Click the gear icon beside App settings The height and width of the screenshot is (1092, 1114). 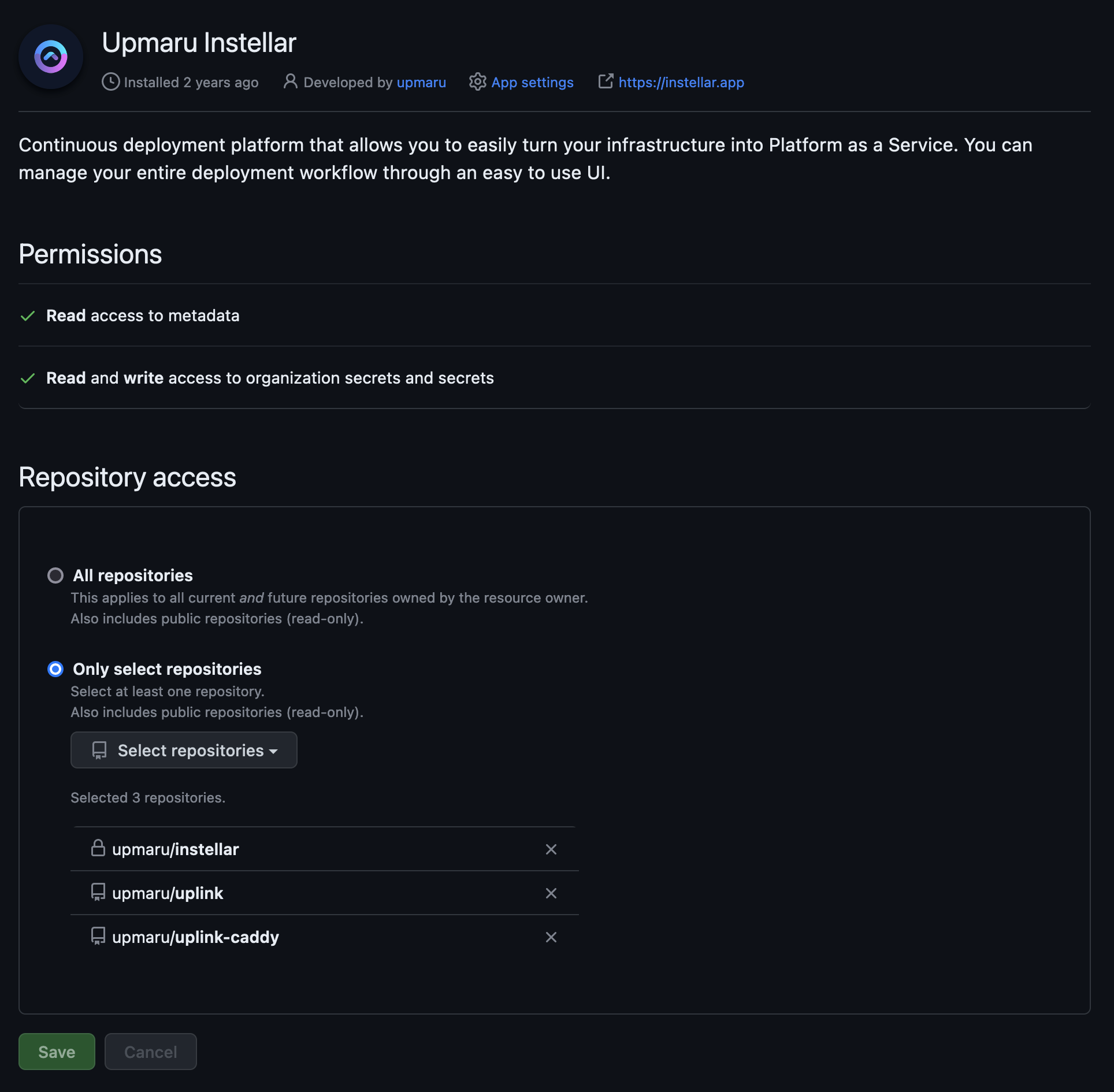[478, 82]
